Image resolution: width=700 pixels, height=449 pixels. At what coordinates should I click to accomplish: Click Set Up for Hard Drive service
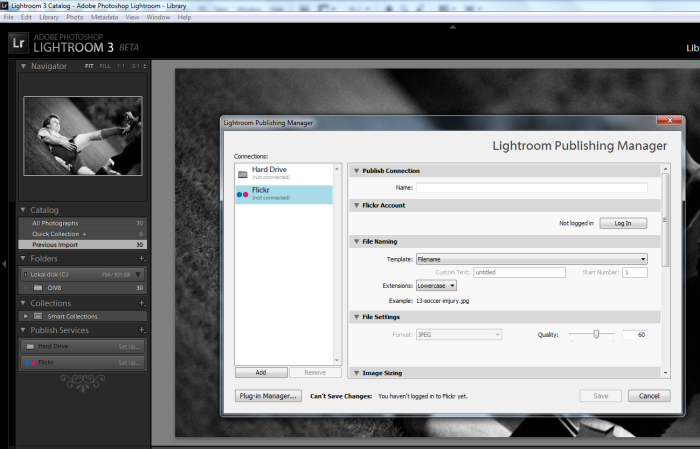[x=129, y=347]
